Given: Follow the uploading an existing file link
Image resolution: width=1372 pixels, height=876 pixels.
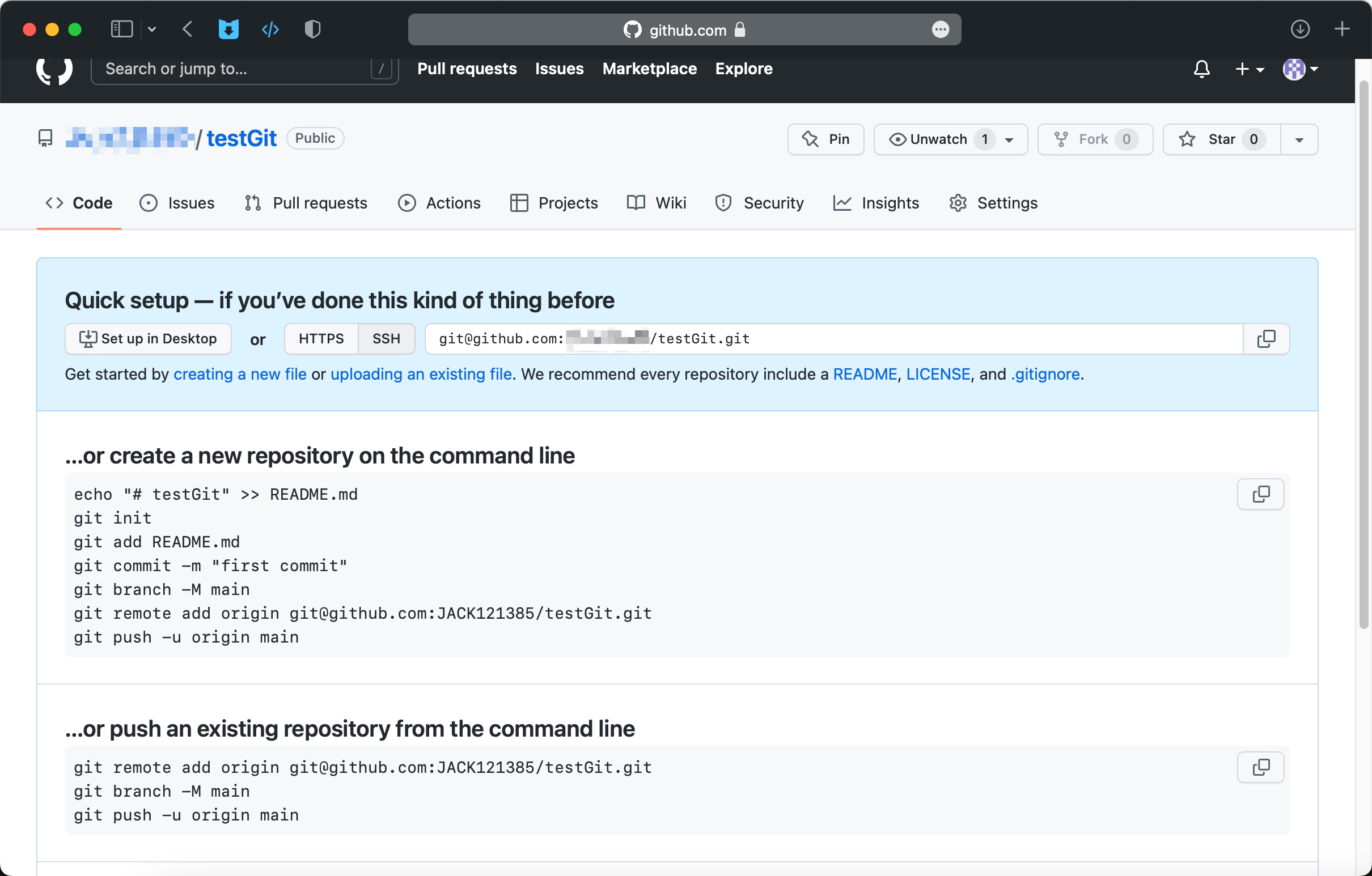Looking at the screenshot, I should [x=421, y=374].
